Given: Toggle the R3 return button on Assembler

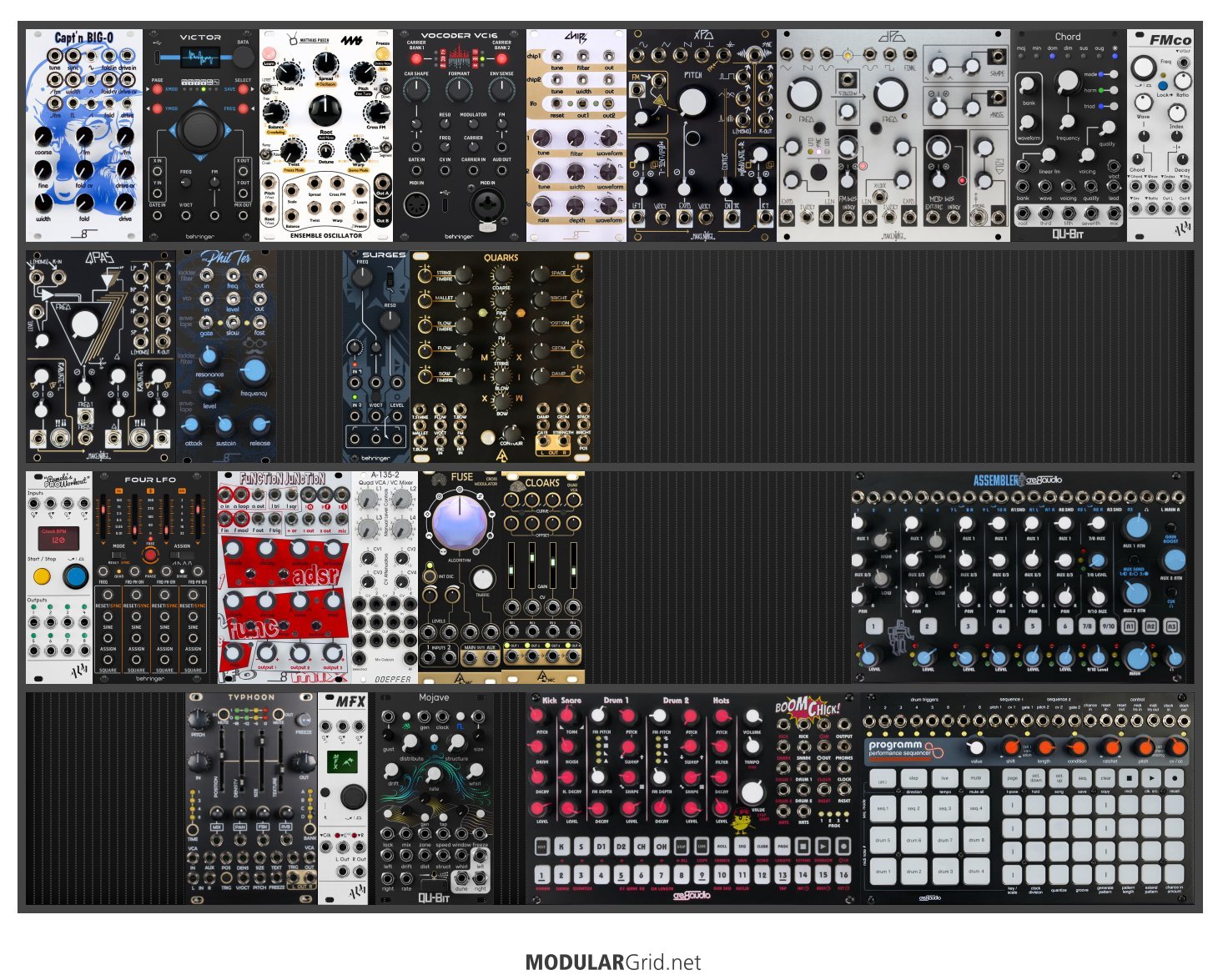Looking at the screenshot, I should click(x=1171, y=626).
